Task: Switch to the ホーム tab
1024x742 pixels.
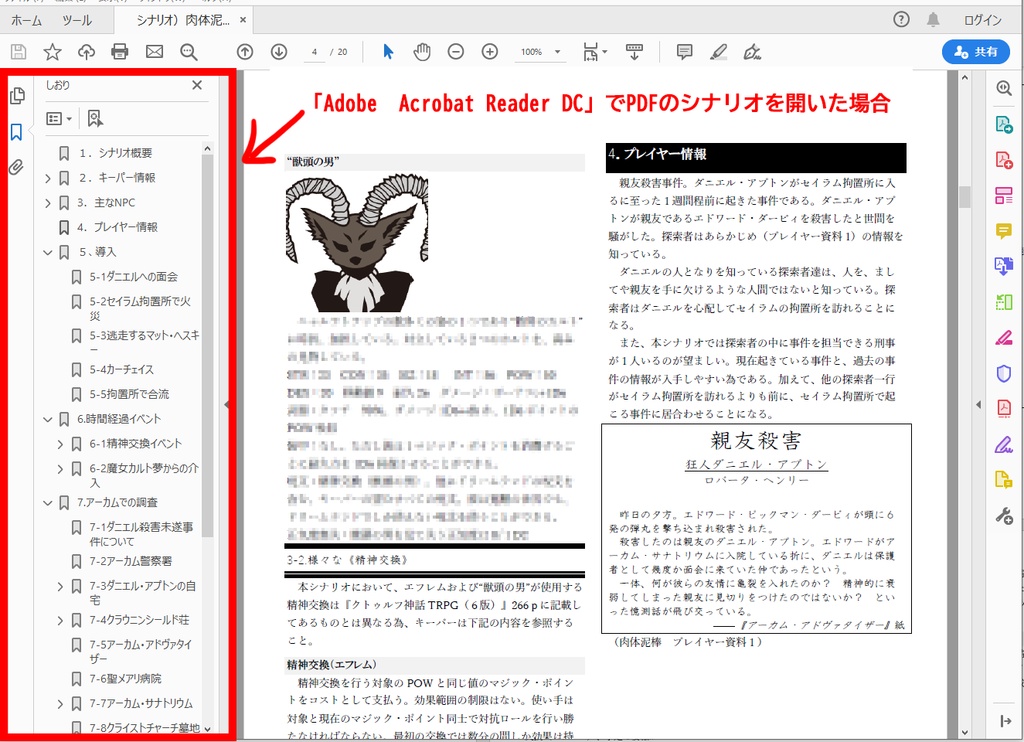Action: (26, 20)
